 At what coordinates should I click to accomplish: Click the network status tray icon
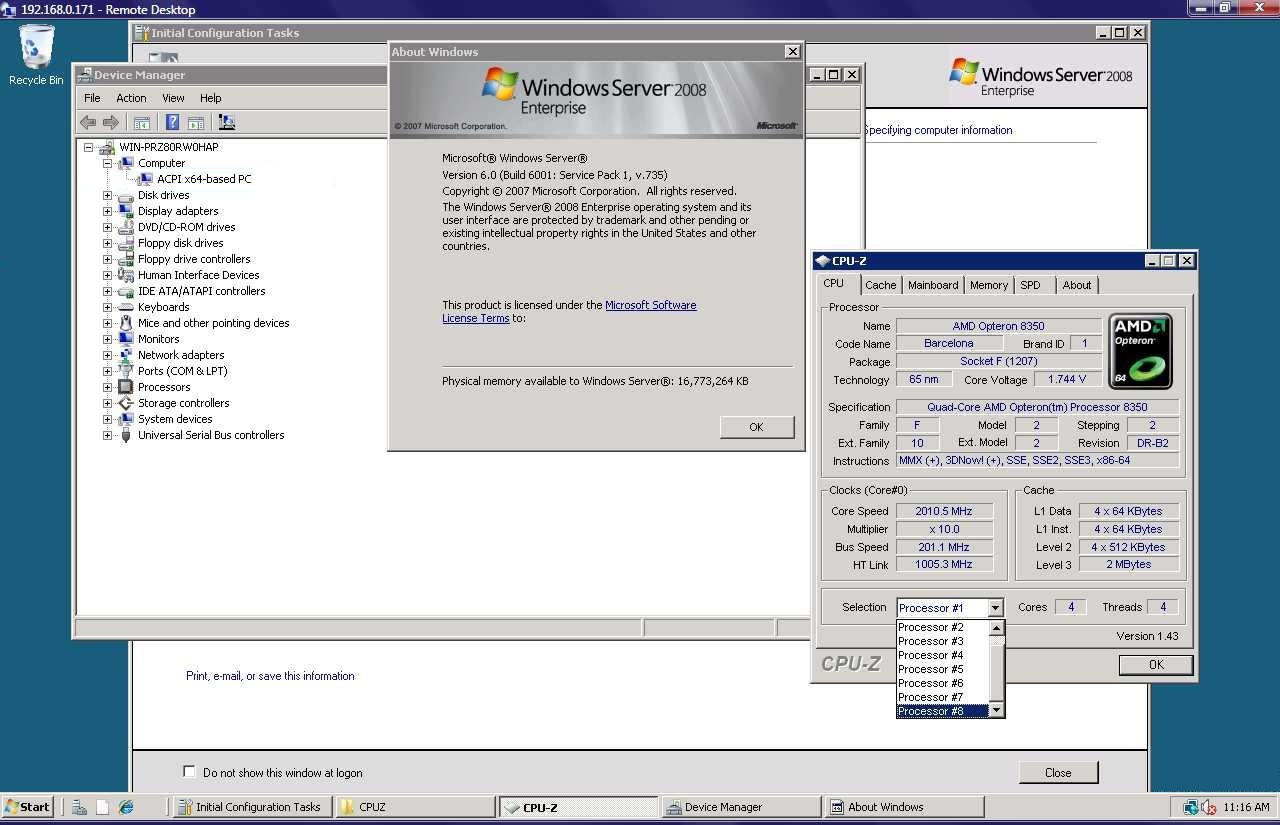(x=1191, y=807)
